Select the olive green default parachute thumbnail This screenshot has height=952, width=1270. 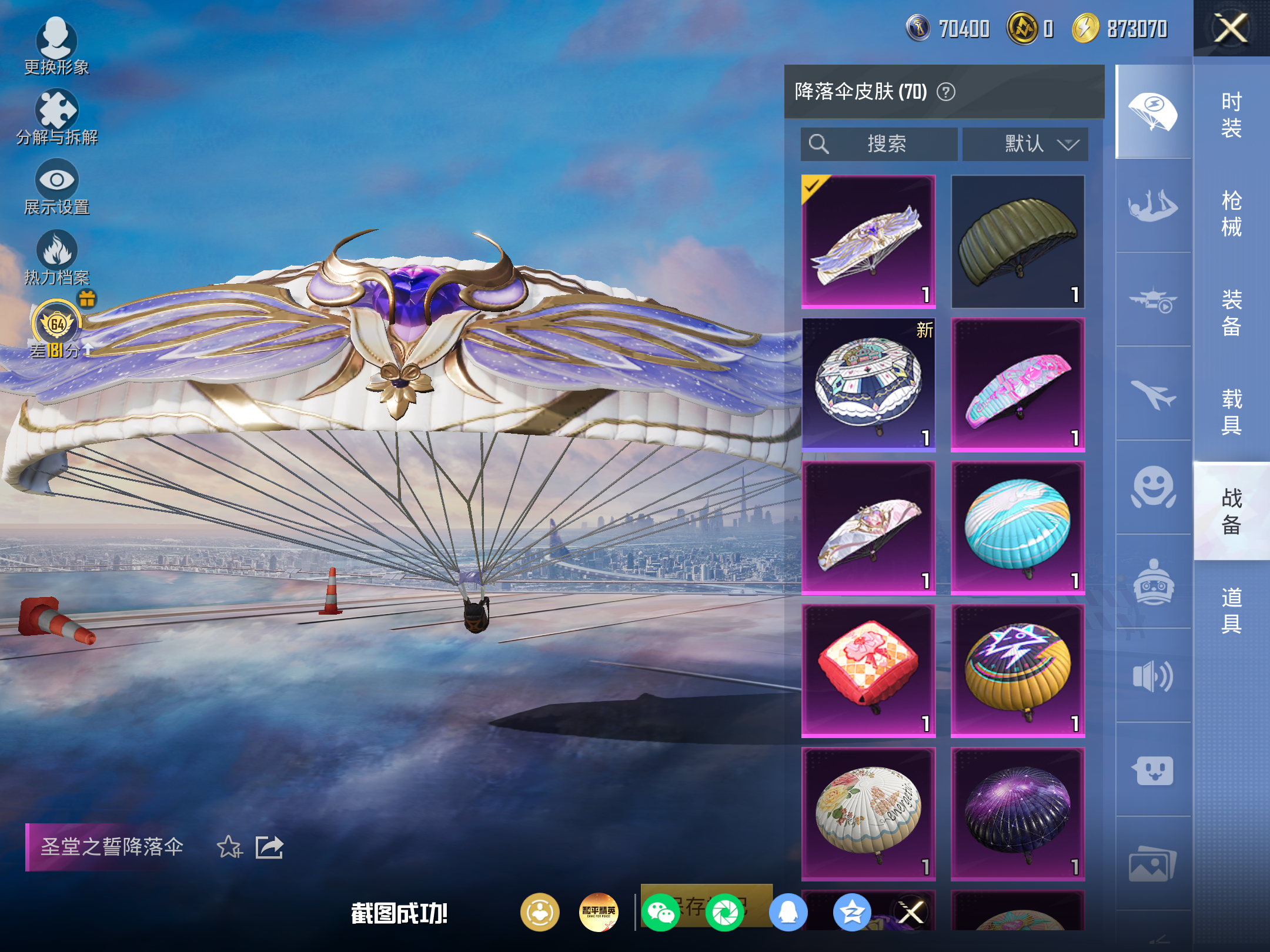click(1018, 242)
